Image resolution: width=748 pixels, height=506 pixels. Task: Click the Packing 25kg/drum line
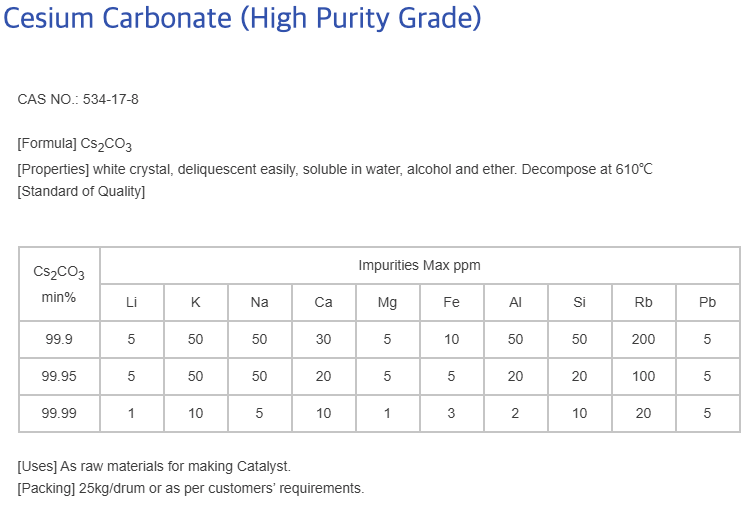pos(191,488)
